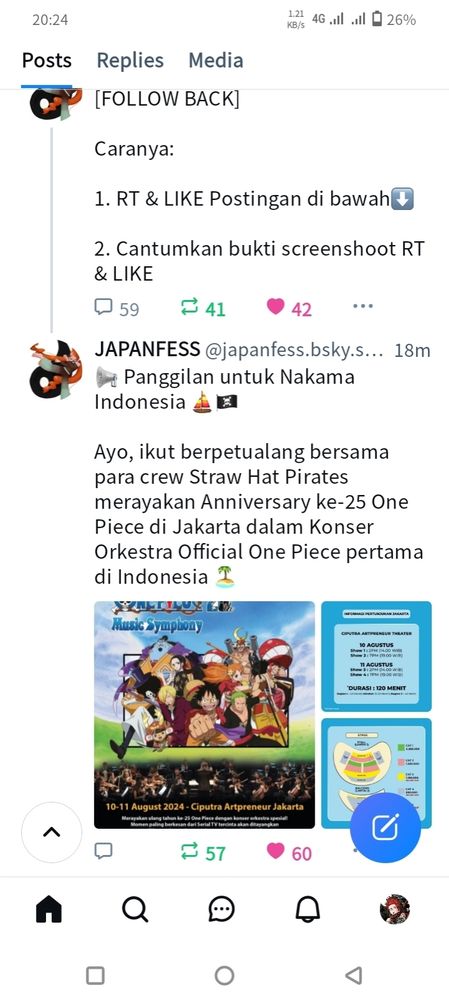Open more options menu on FOLLOW BACK post
This screenshot has height=1000, width=449.
(363, 307)
